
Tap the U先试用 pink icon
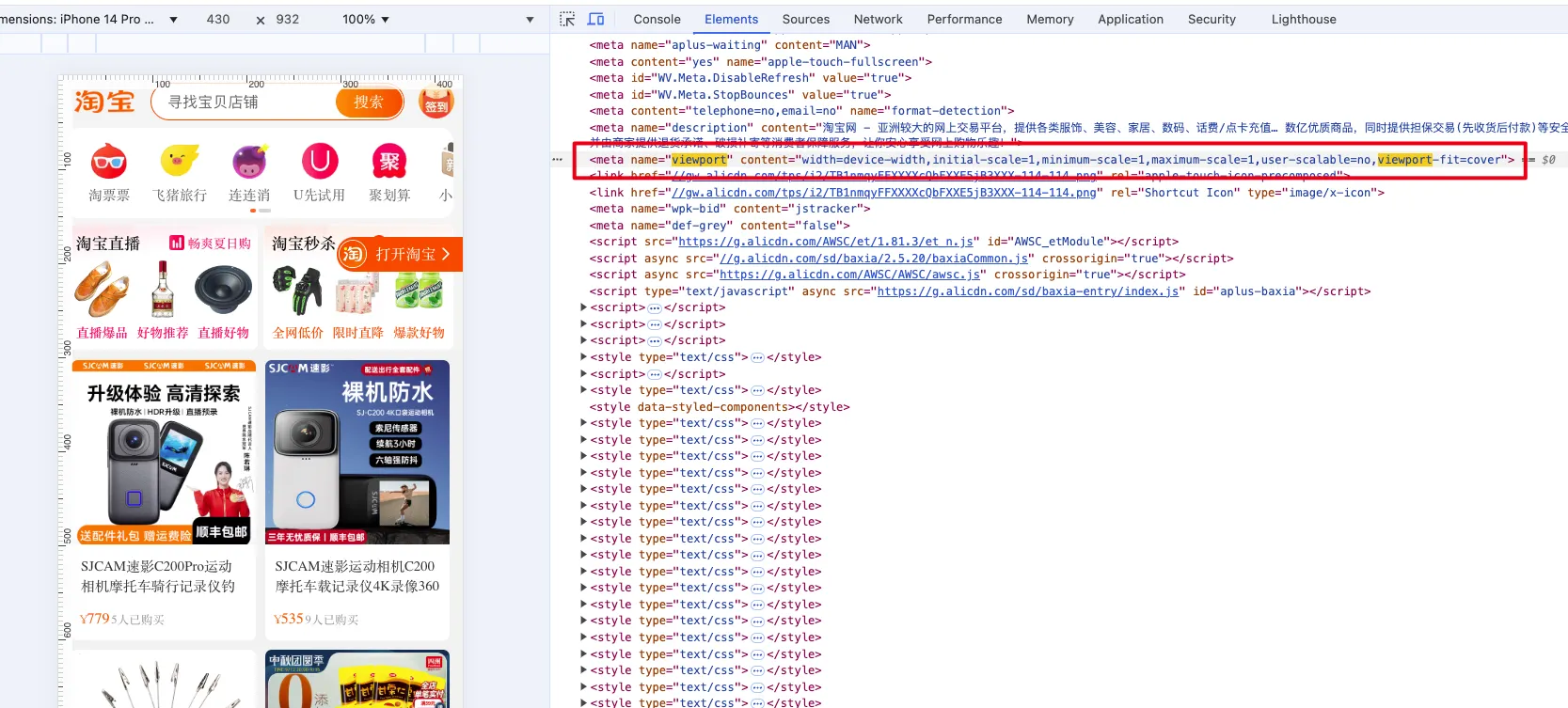coord(319,162)
